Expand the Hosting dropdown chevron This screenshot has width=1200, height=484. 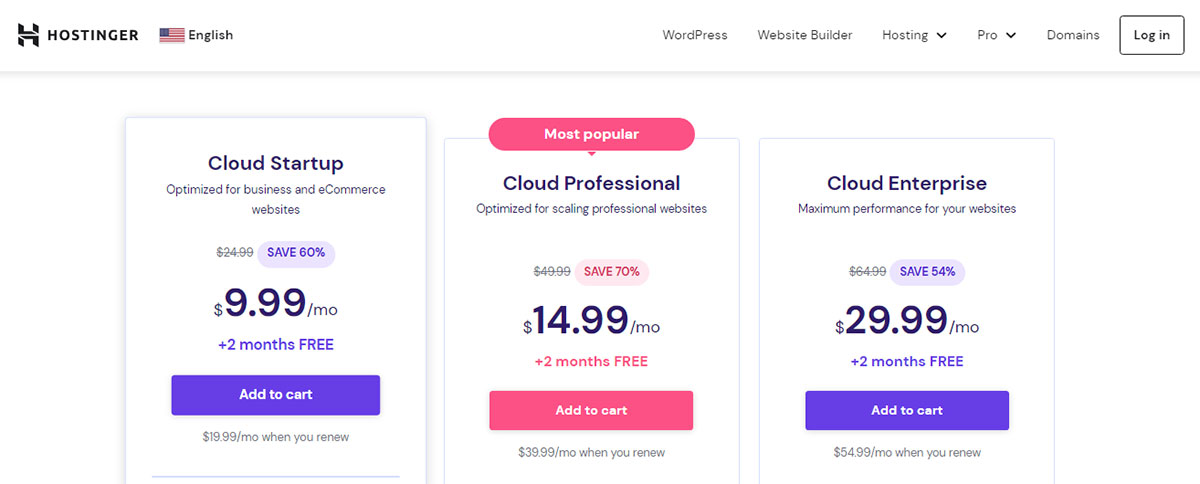pos(941,36)
